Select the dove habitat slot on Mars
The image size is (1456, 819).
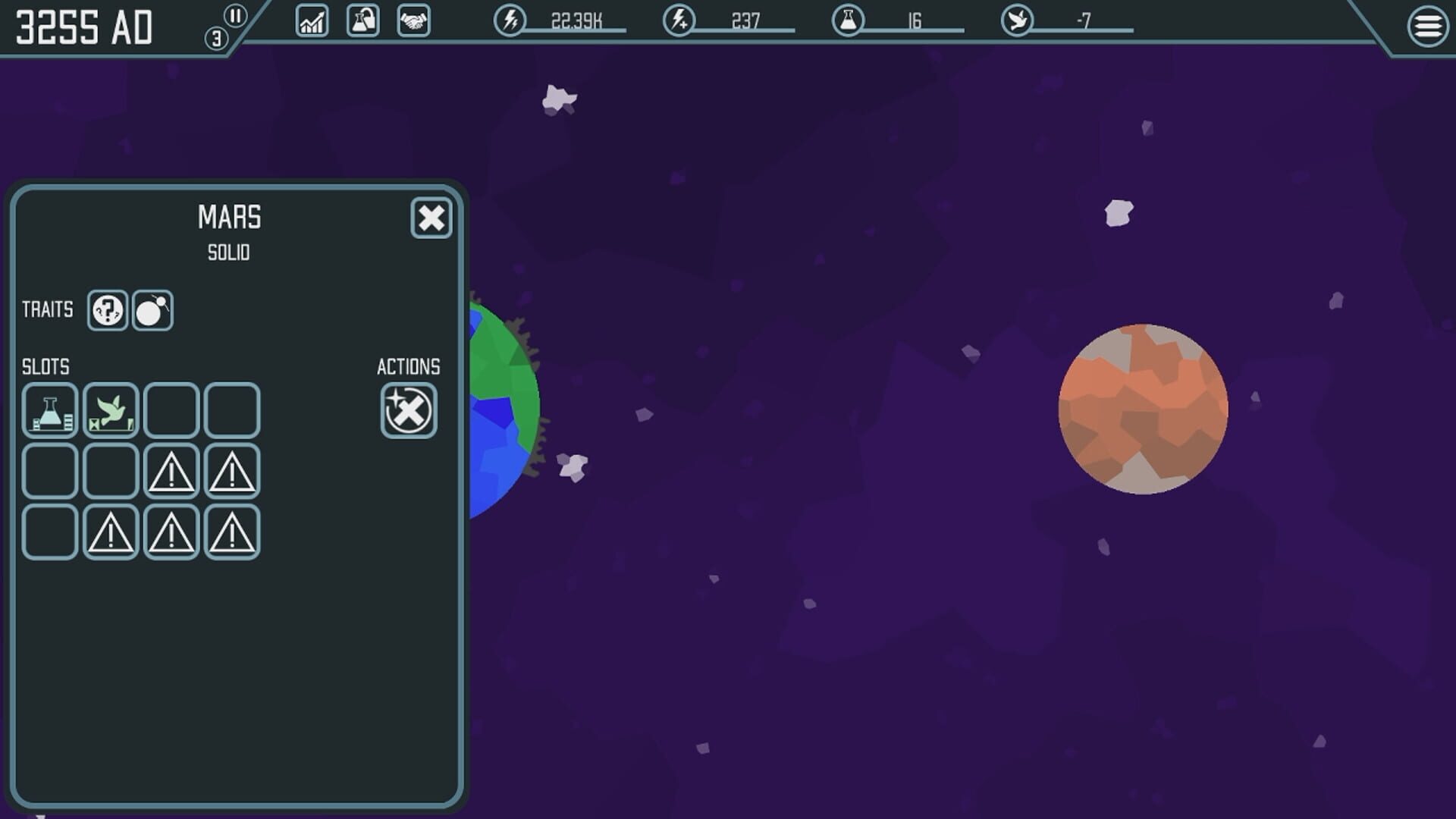[111, 409]
